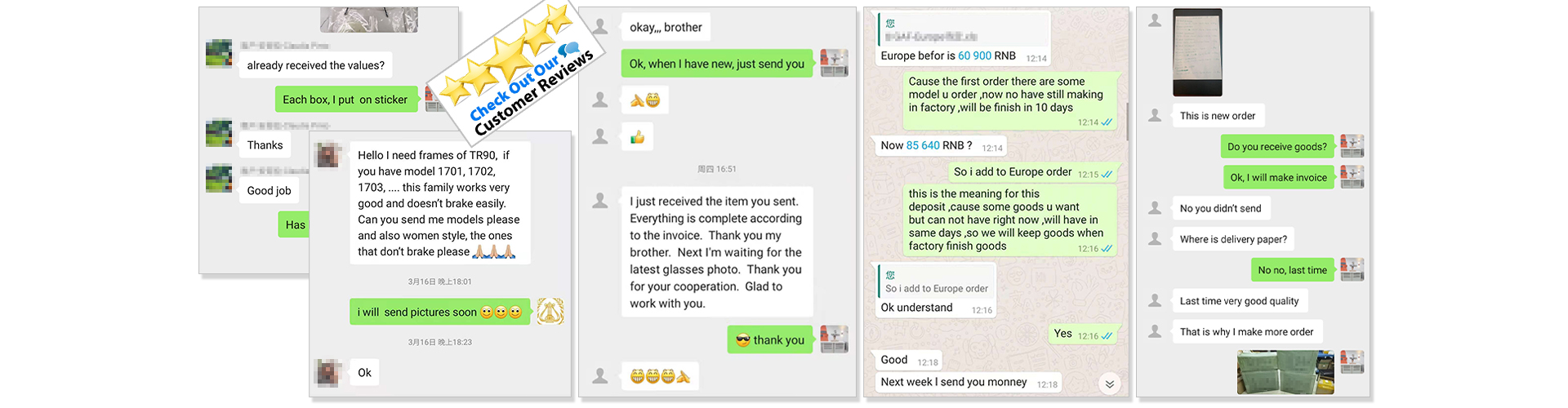The height and width of the screenshot is (408, 1568).
Task: Click the avatar beside 'okay,,, brother'
Action: coord(600,27)
